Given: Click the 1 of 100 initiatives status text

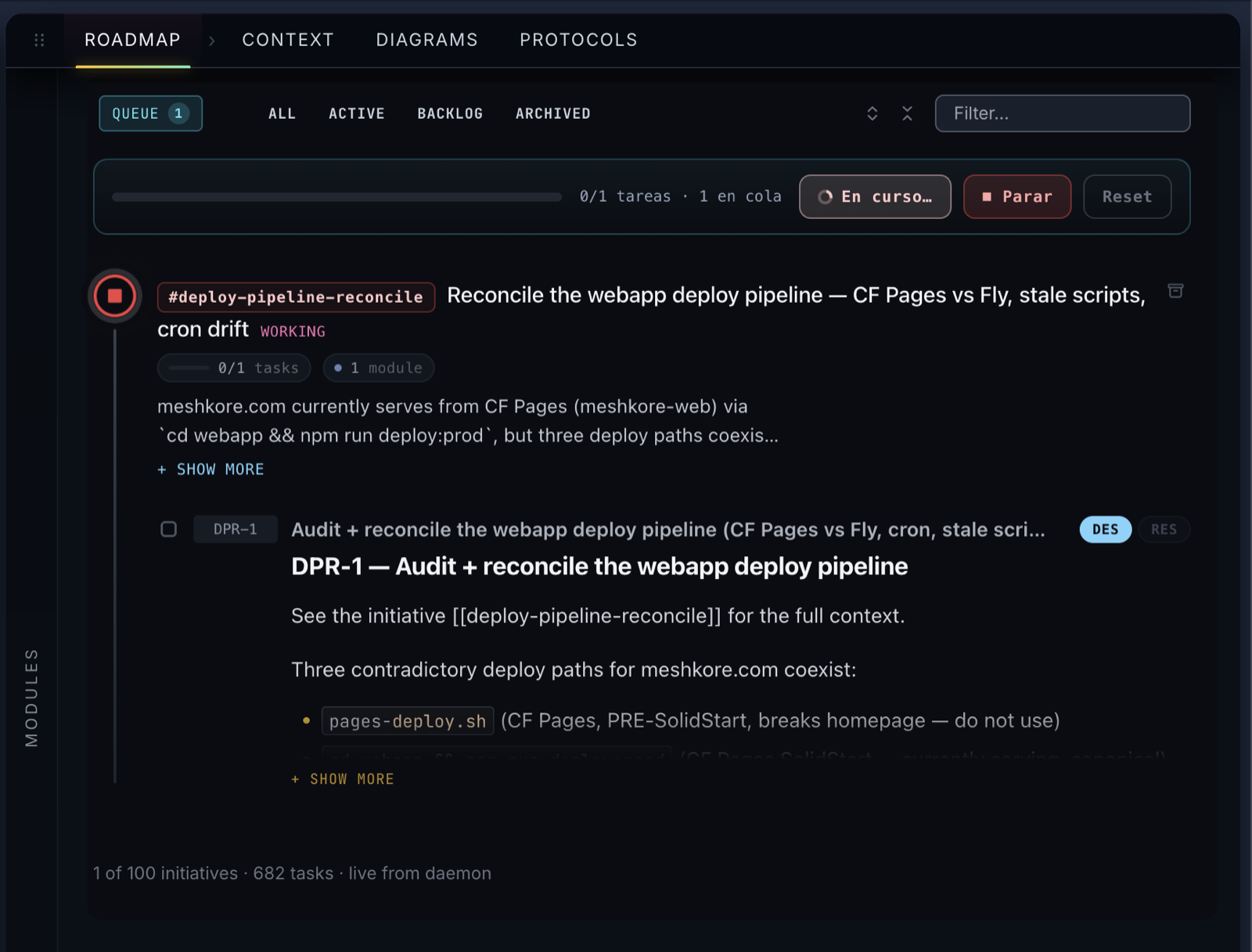Looking at the screenshot, I should tap(292, 873).
